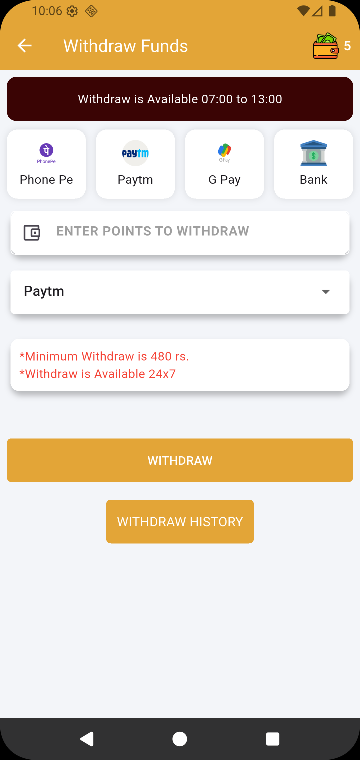
Task: Choose the Paytm logo icon
Action: [135, 153]
